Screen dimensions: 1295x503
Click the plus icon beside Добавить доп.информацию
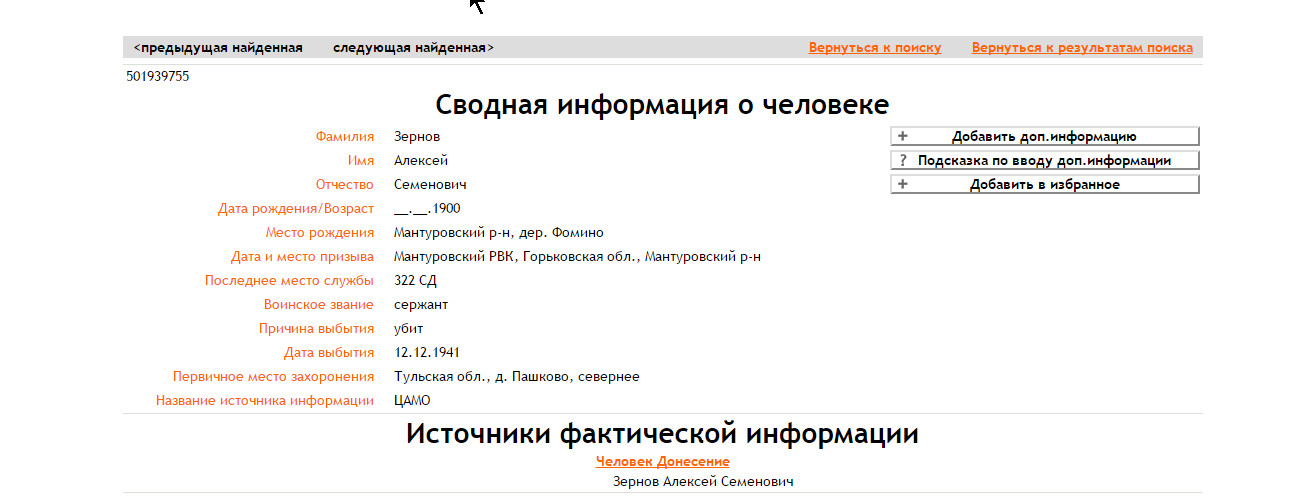coord(902,137)
